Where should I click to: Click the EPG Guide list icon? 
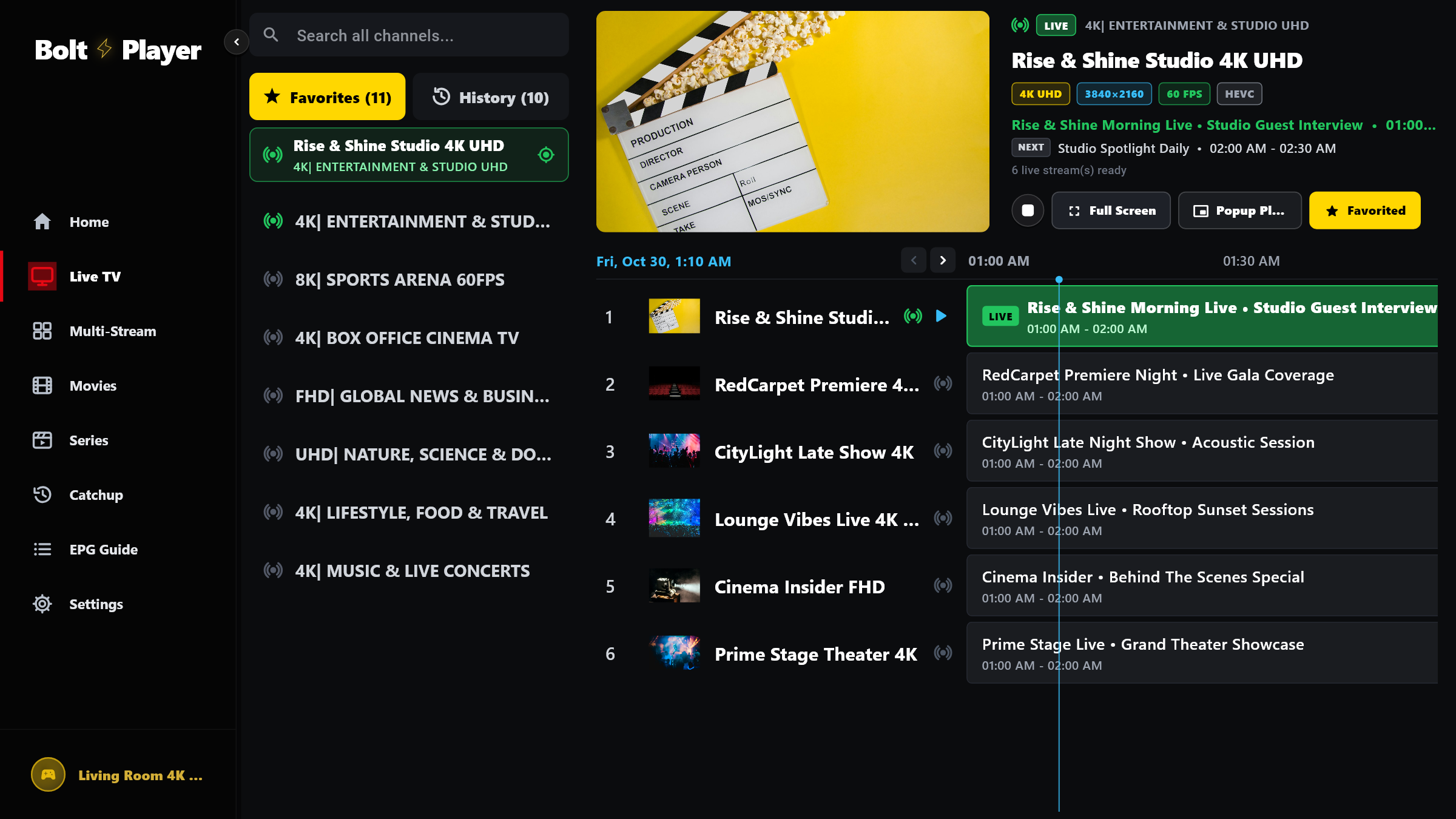(x=42, y=550)
